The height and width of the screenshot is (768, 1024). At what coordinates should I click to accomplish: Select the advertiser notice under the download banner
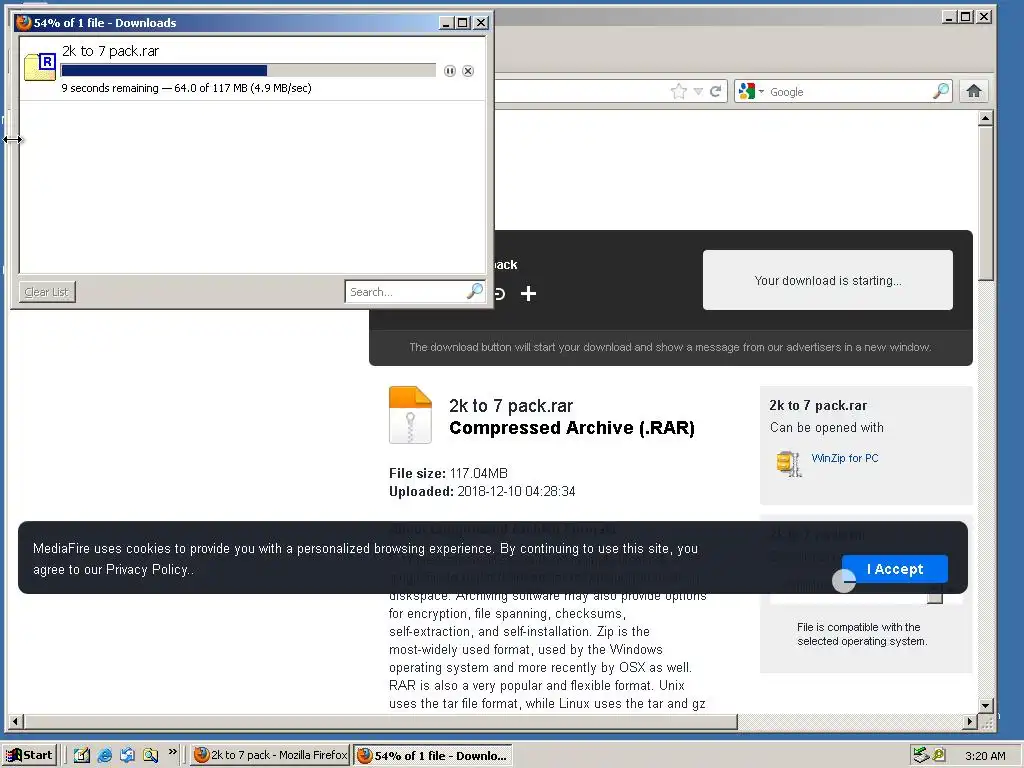(x=670, y=347)
